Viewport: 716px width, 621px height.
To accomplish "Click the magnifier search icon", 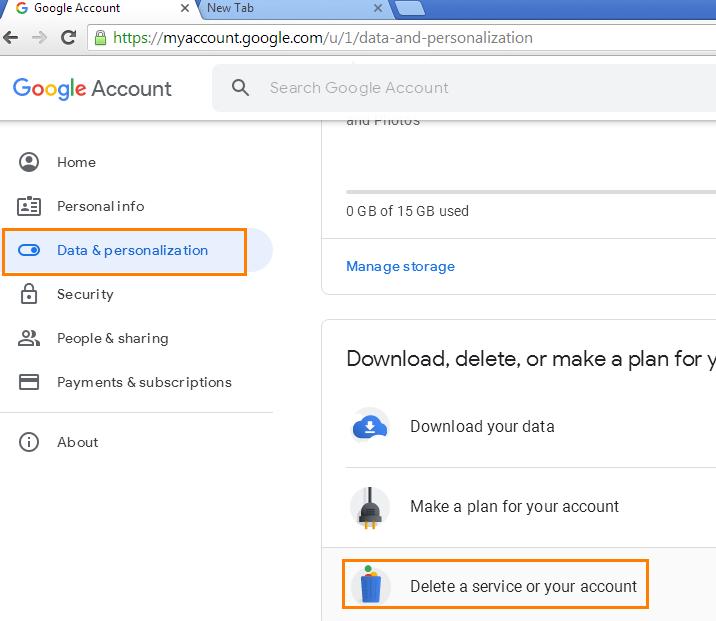I will [240, 87].
